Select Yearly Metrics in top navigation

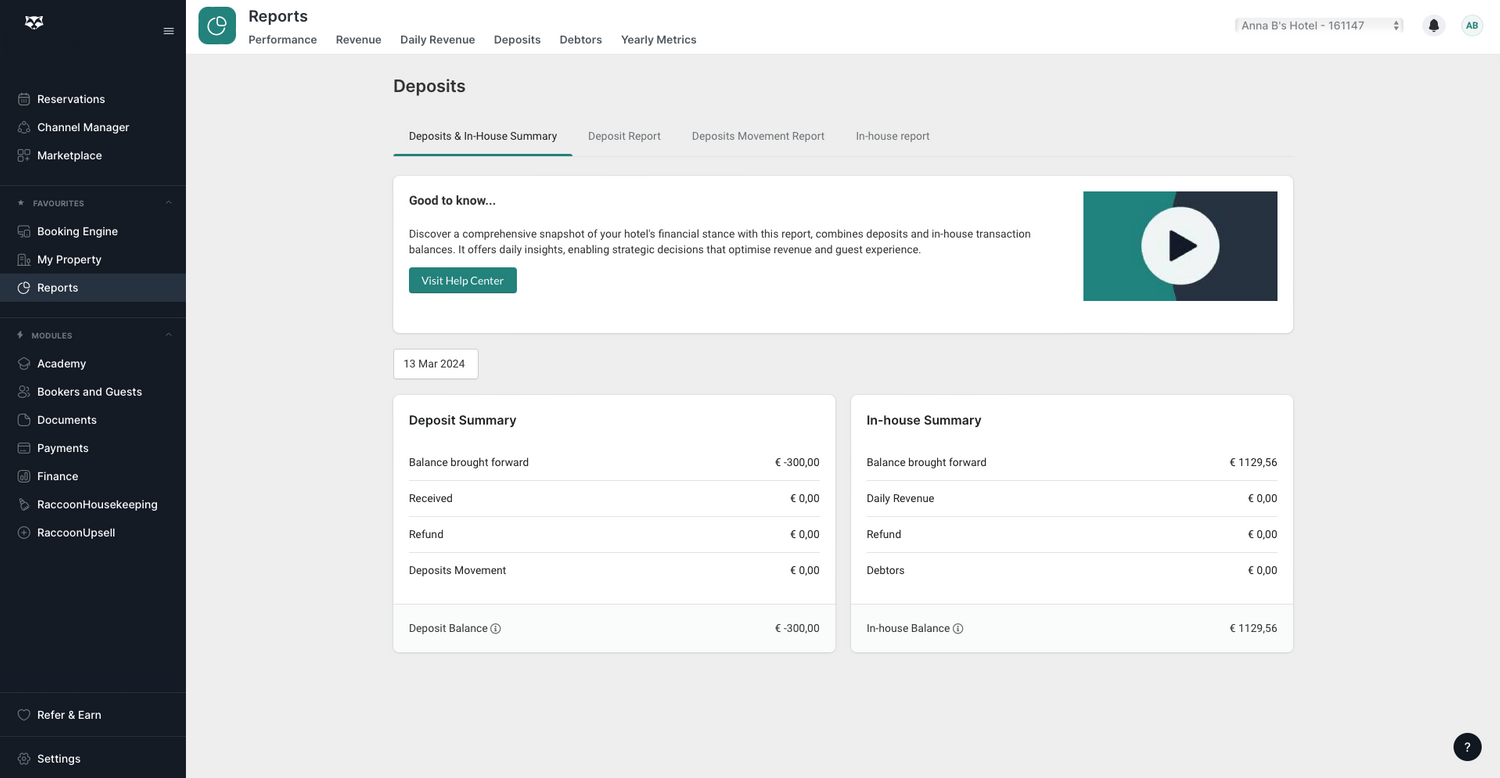tap(658, 40)
